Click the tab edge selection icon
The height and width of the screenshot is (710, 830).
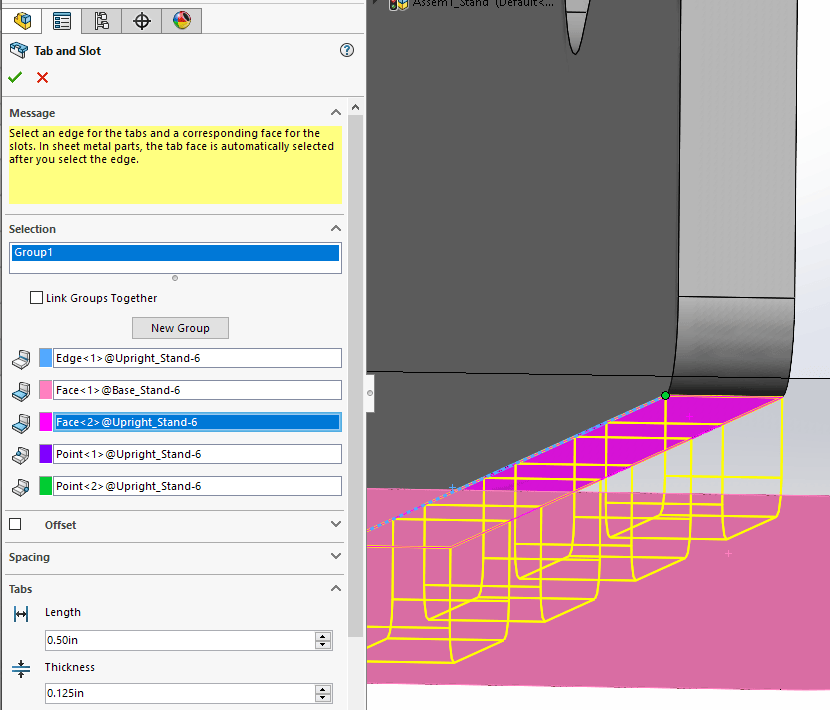[20, 358]
